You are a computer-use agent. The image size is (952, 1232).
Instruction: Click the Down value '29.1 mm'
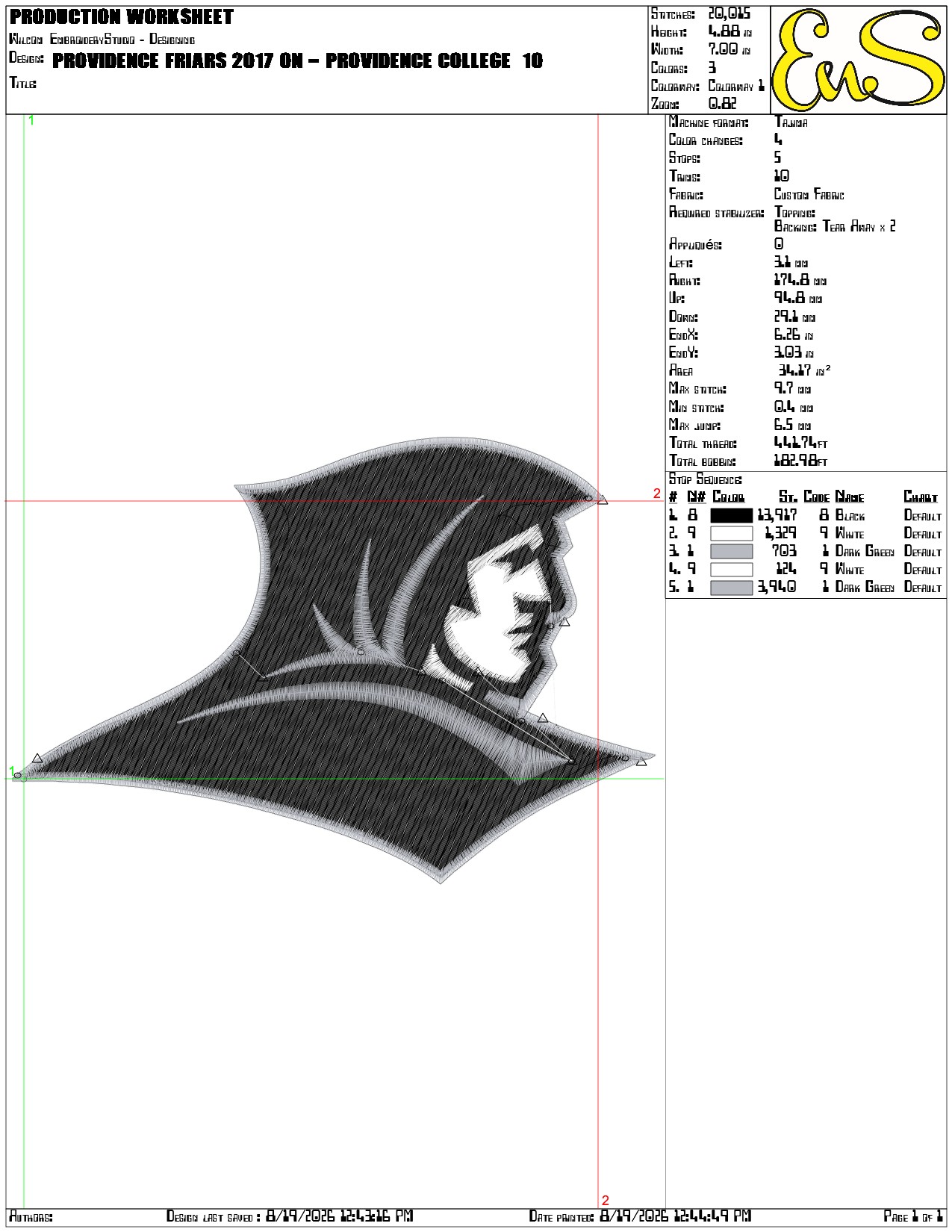click(794, 317)
